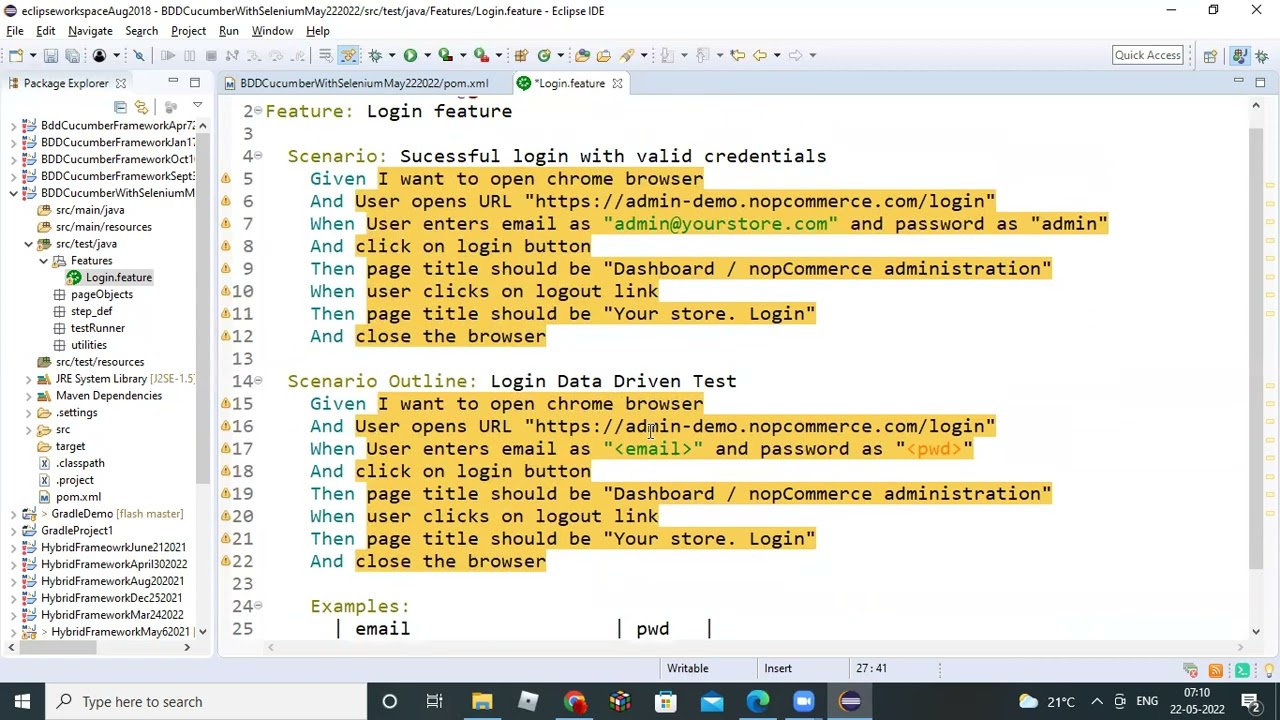Expand the GradleDemo project

pos(13,514)
